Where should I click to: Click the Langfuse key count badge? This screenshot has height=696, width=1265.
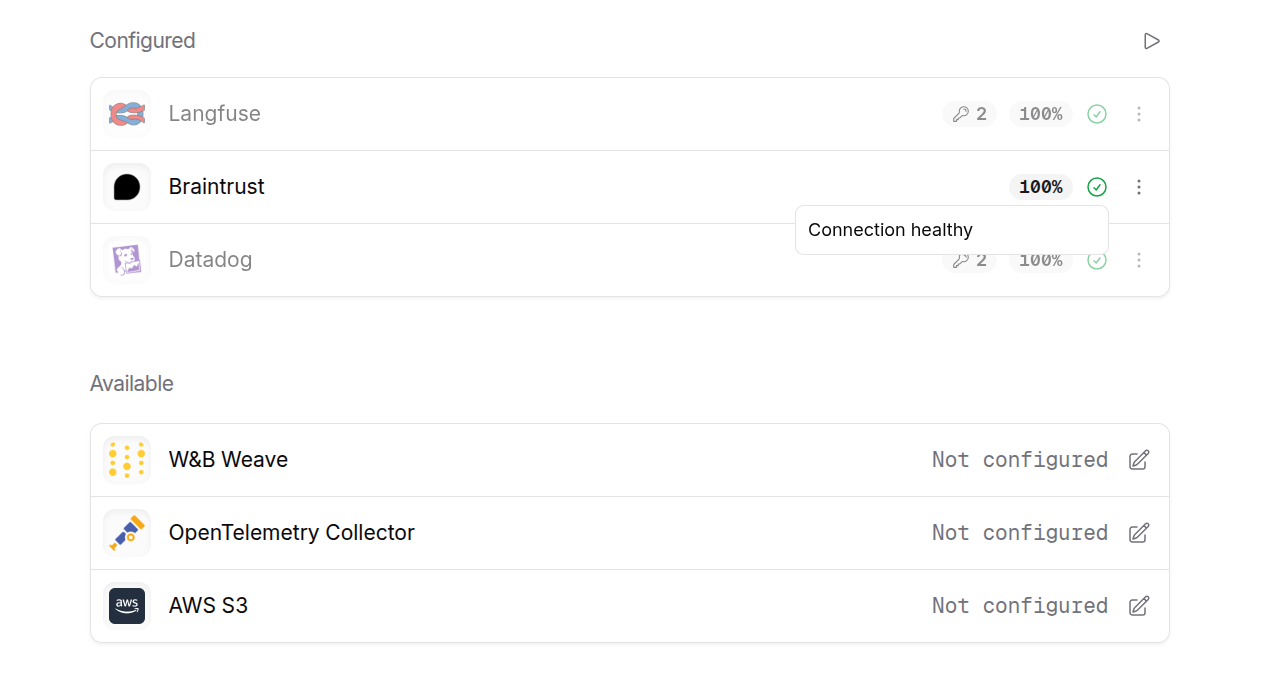pyautogui.click(x=969, y=114)
